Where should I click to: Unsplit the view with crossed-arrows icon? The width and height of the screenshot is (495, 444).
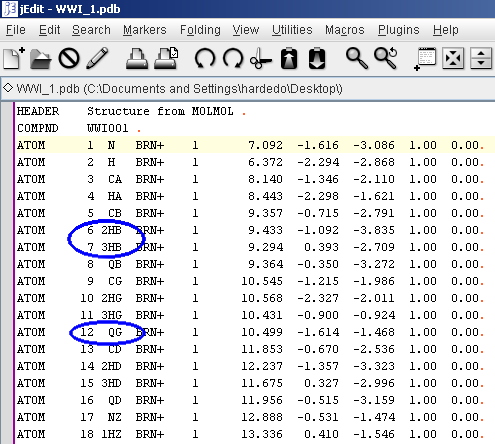click(x=453, y=58)
